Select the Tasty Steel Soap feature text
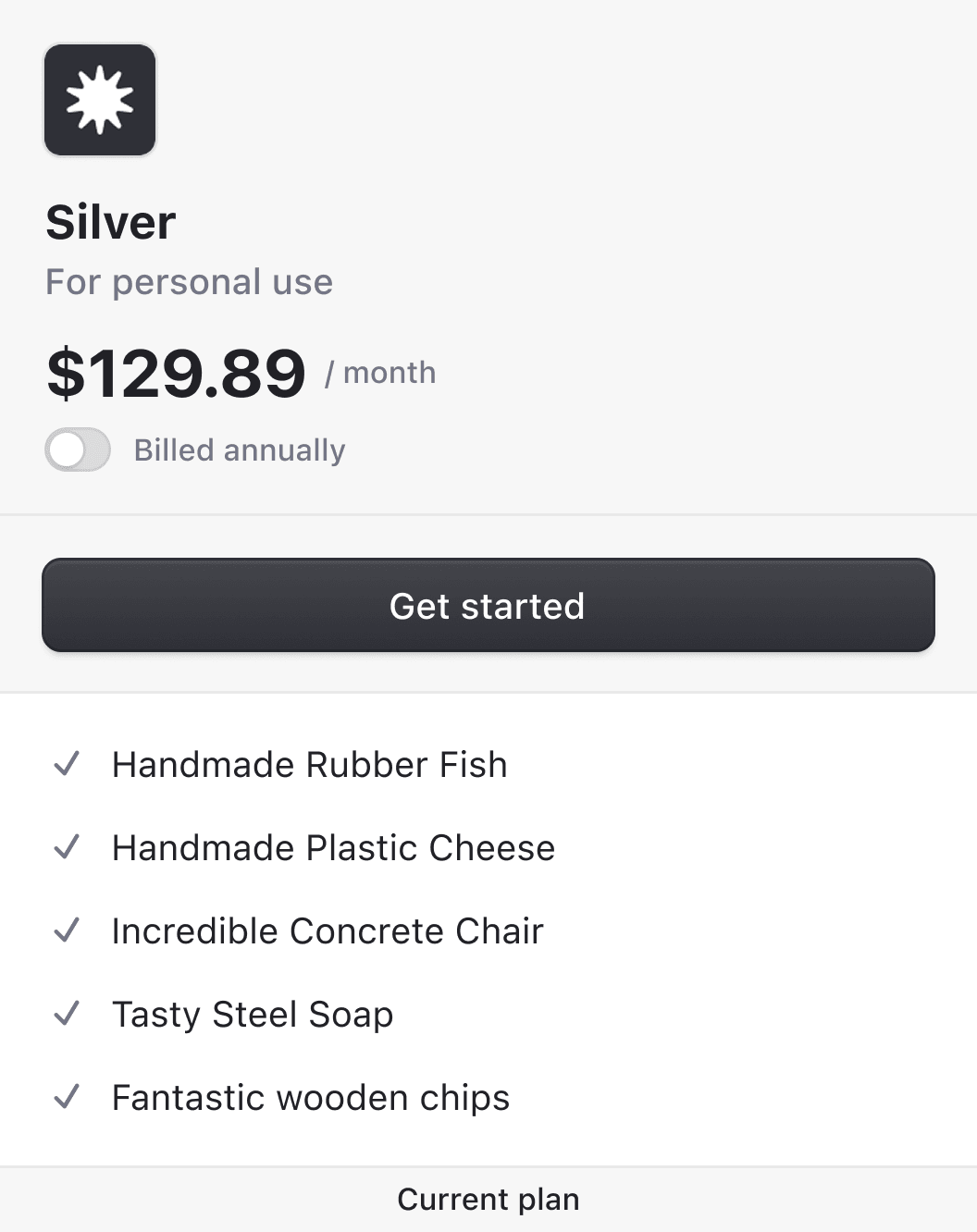Viewport: 977px width, 1232px height. [253, 1015]
